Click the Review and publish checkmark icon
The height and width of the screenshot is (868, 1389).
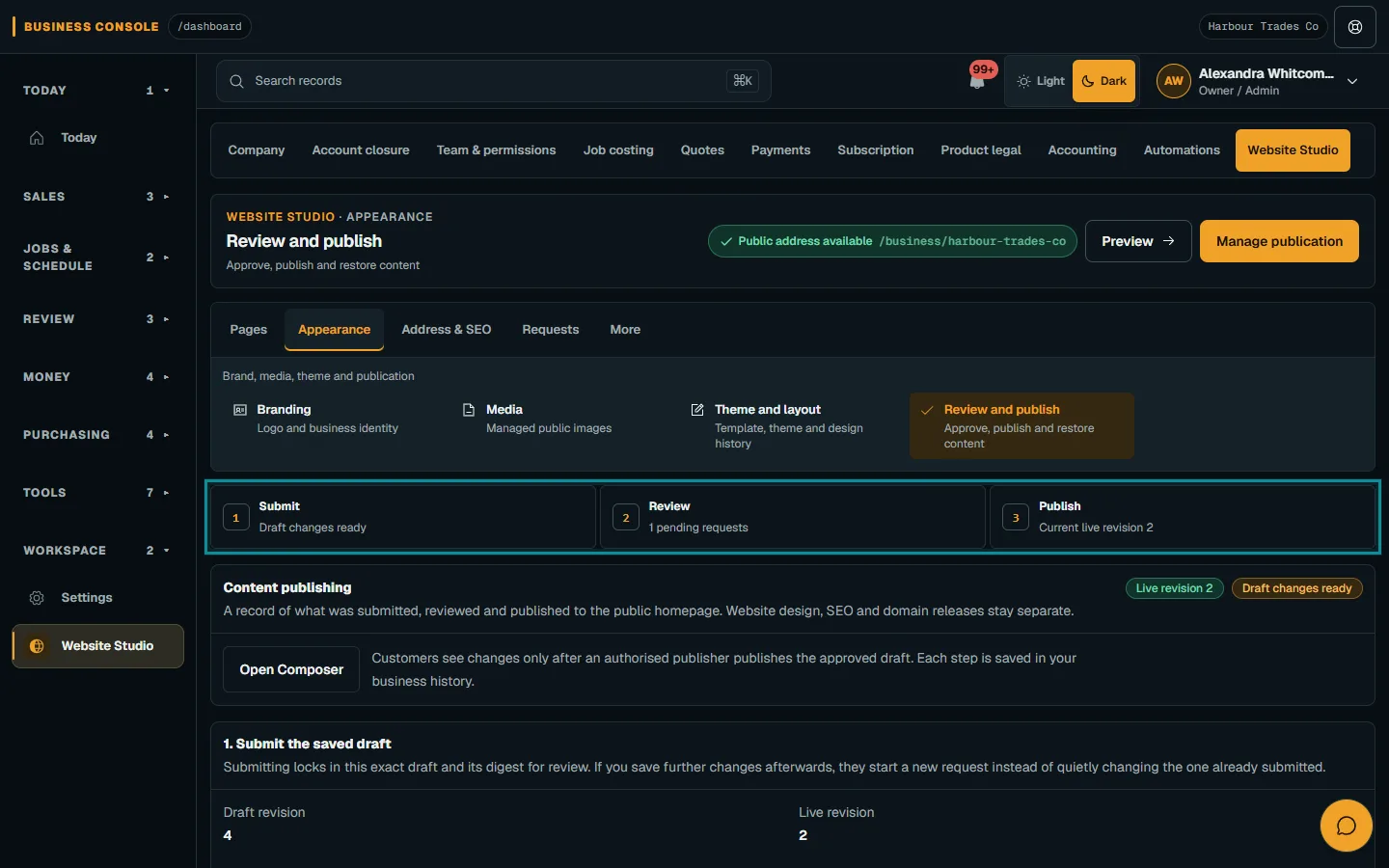[927, 410]
